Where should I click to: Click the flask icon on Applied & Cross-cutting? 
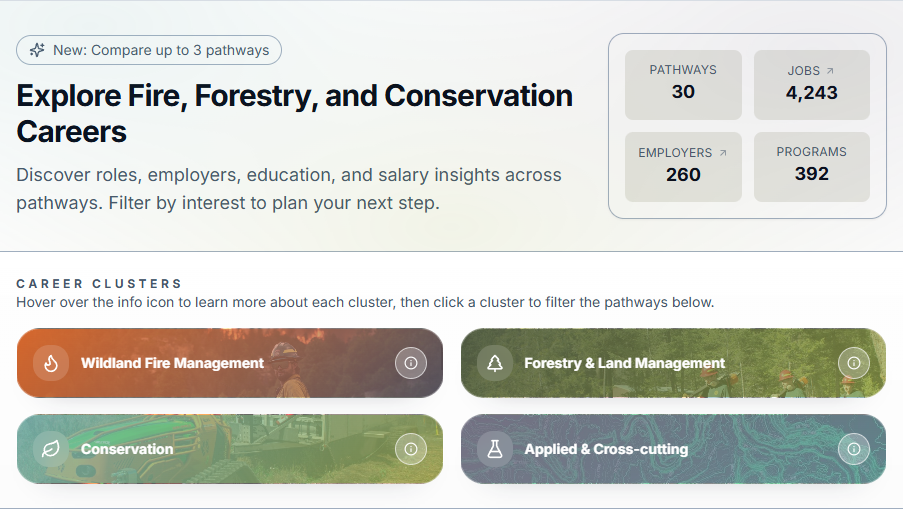click(x=494, y=449)
